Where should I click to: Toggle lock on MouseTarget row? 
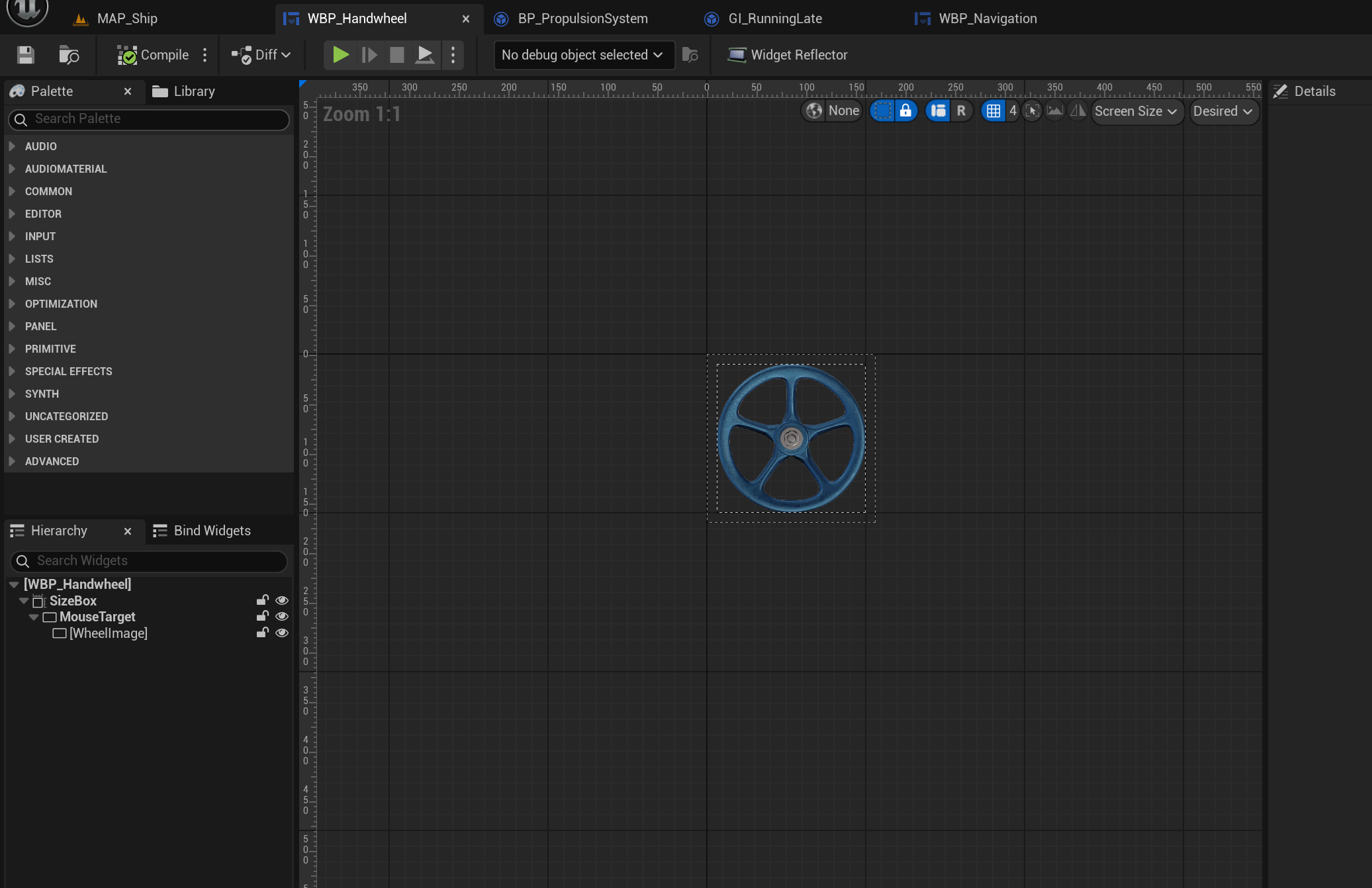click(263, 616)
